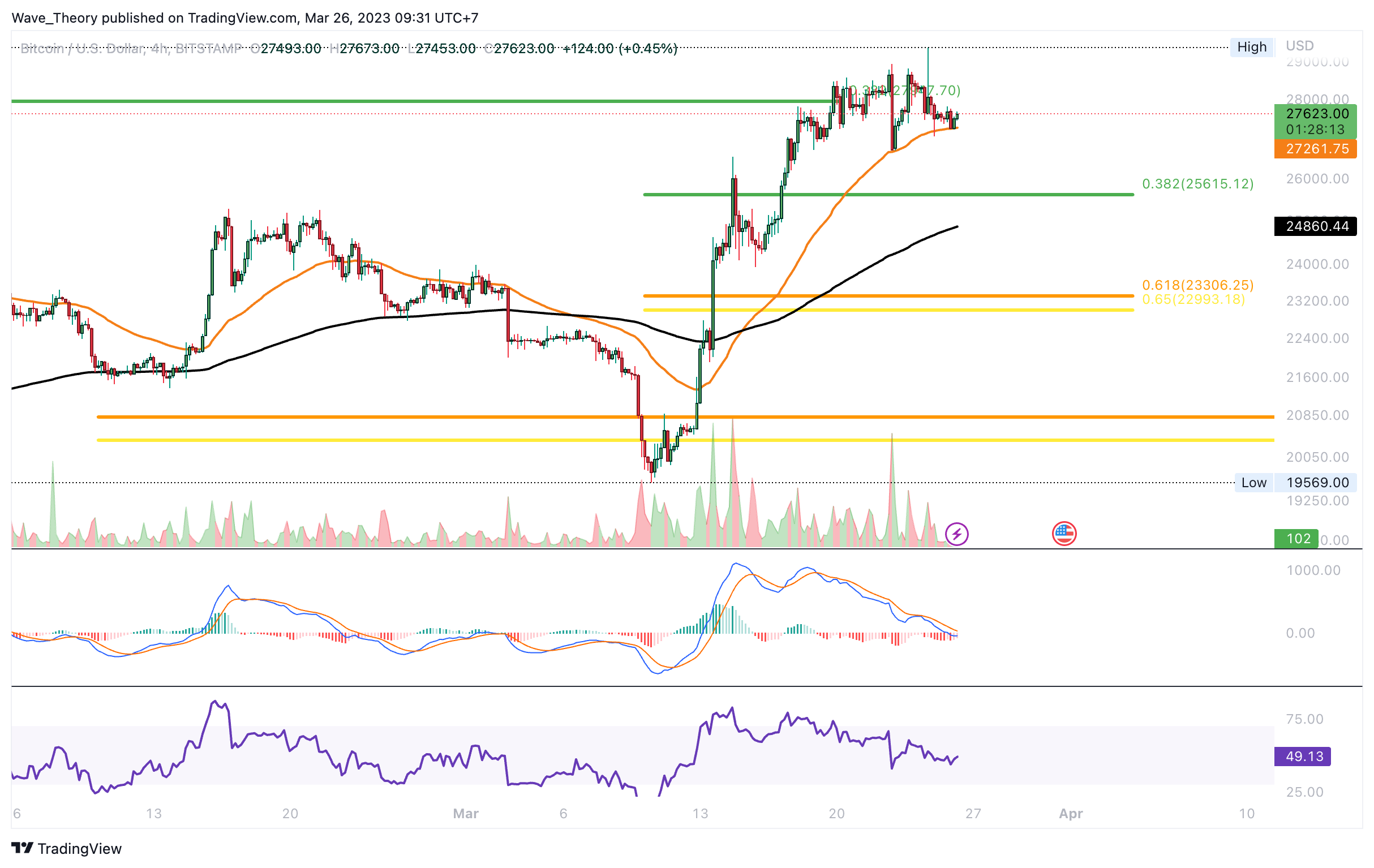Click the Apr label on time axis

(x=1071, y=814)
